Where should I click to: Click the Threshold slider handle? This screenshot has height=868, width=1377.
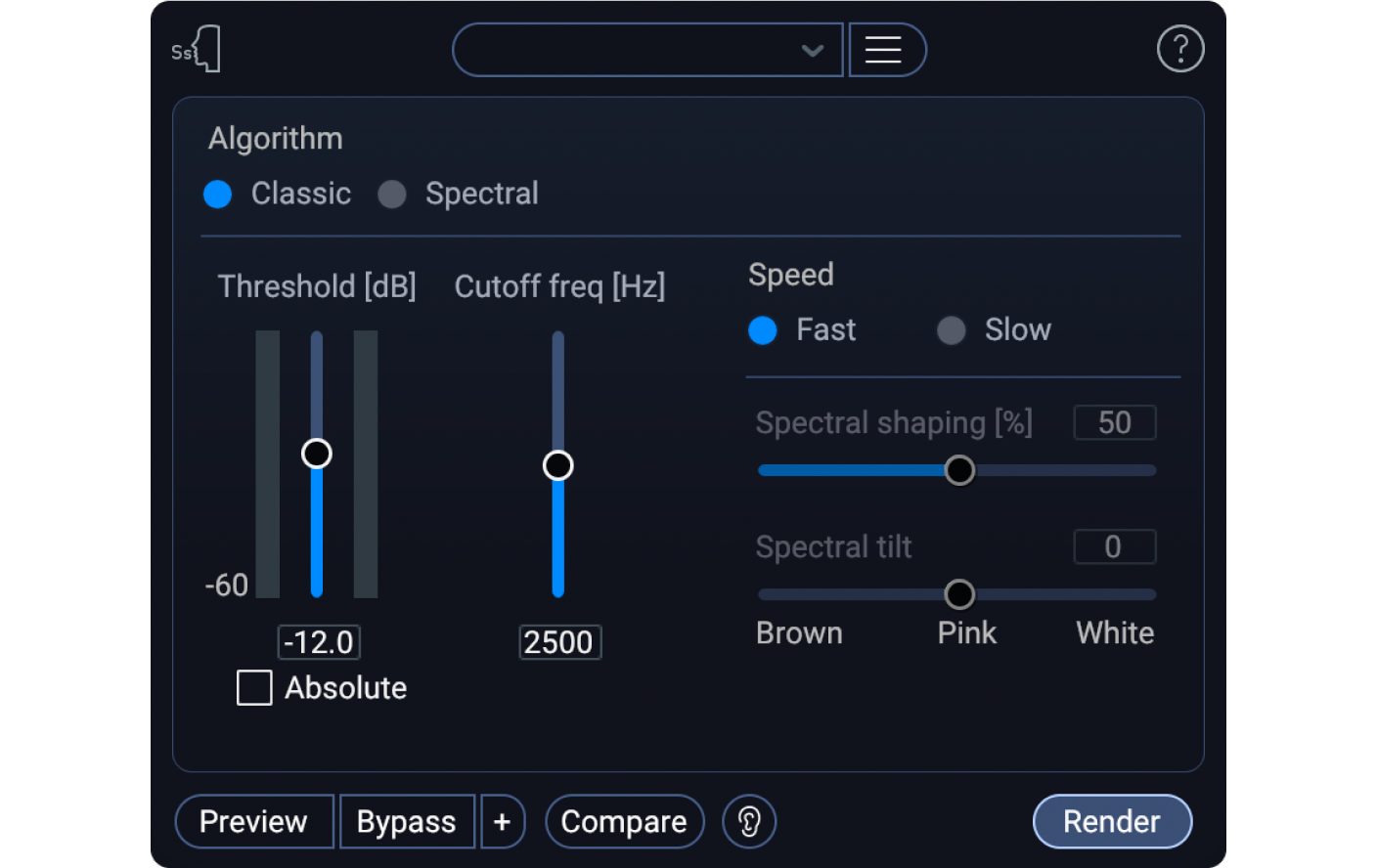[x=317, y=454]
